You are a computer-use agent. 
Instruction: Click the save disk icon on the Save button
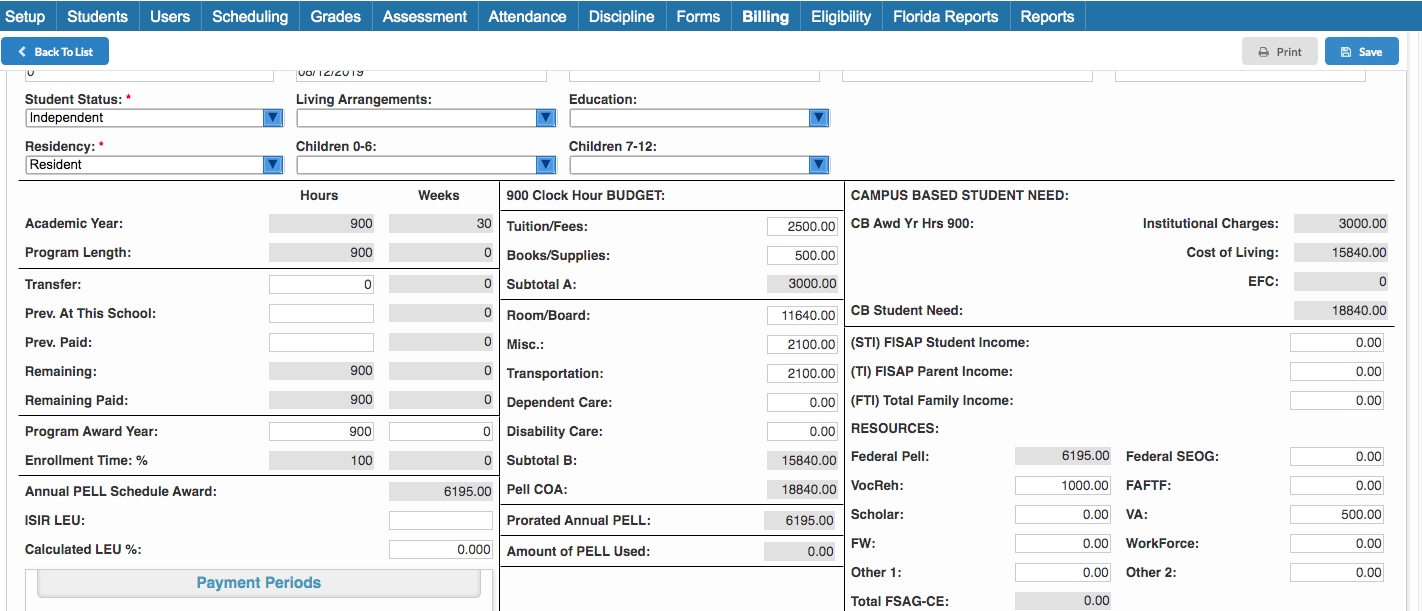click(x=1346, y=51)
